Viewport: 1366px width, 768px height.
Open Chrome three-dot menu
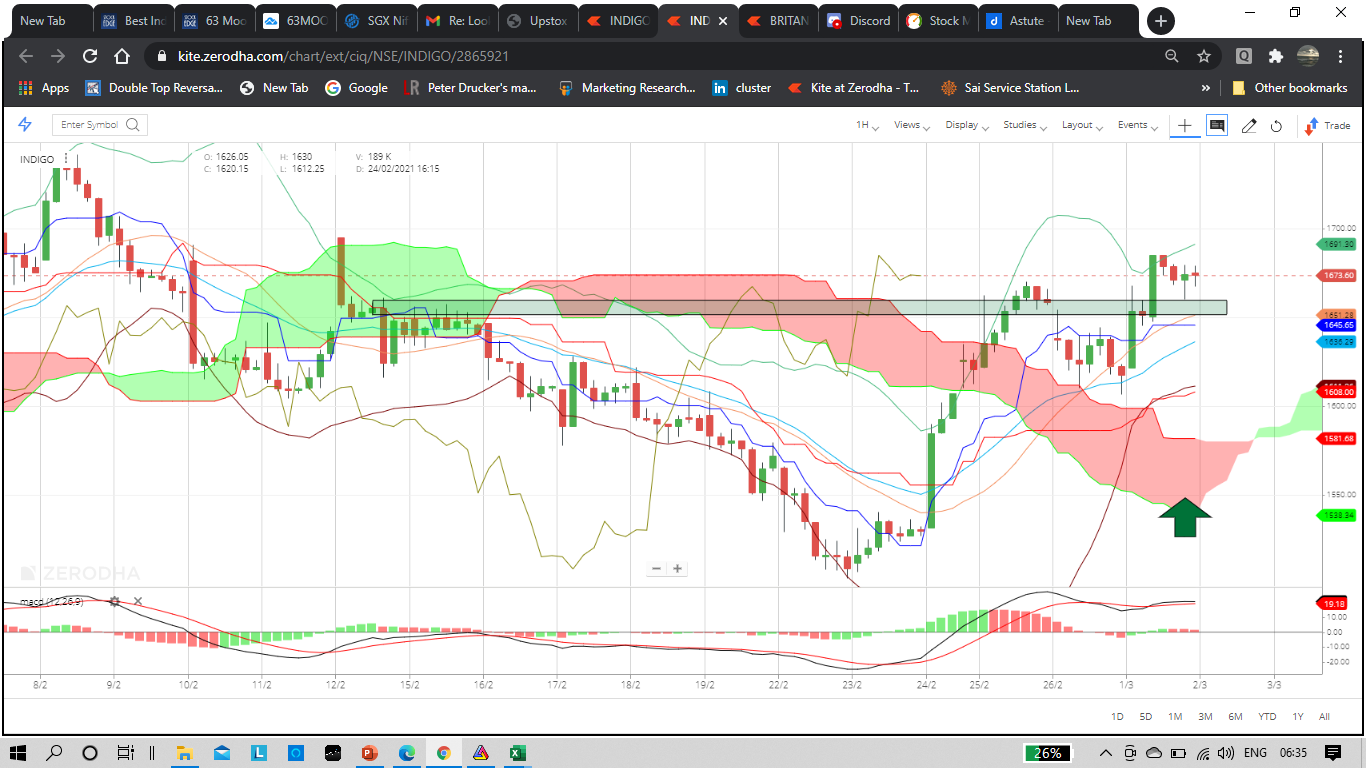point(1341,57)
